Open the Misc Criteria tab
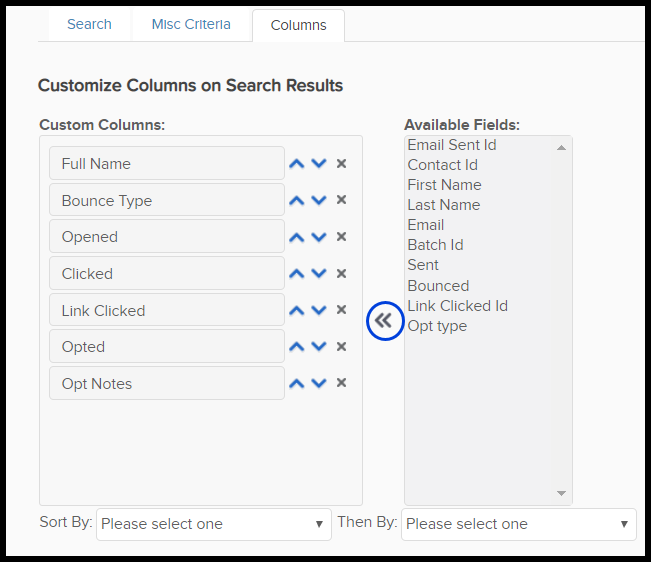Viewport: 651px width, 562px height. pos(191,24)
